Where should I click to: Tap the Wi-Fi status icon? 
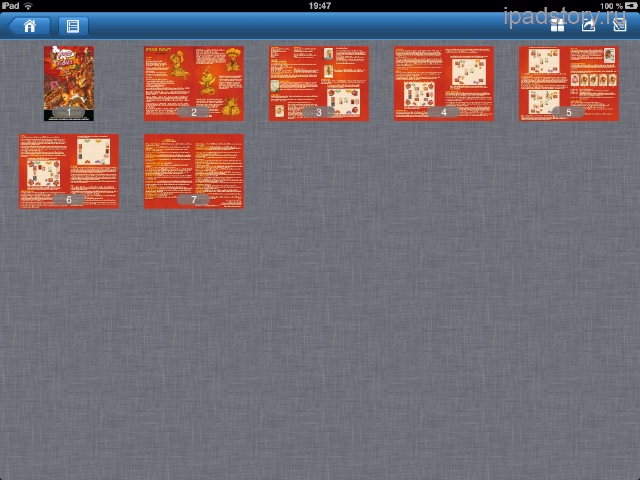pyautogui.click(x=28, y=6)
